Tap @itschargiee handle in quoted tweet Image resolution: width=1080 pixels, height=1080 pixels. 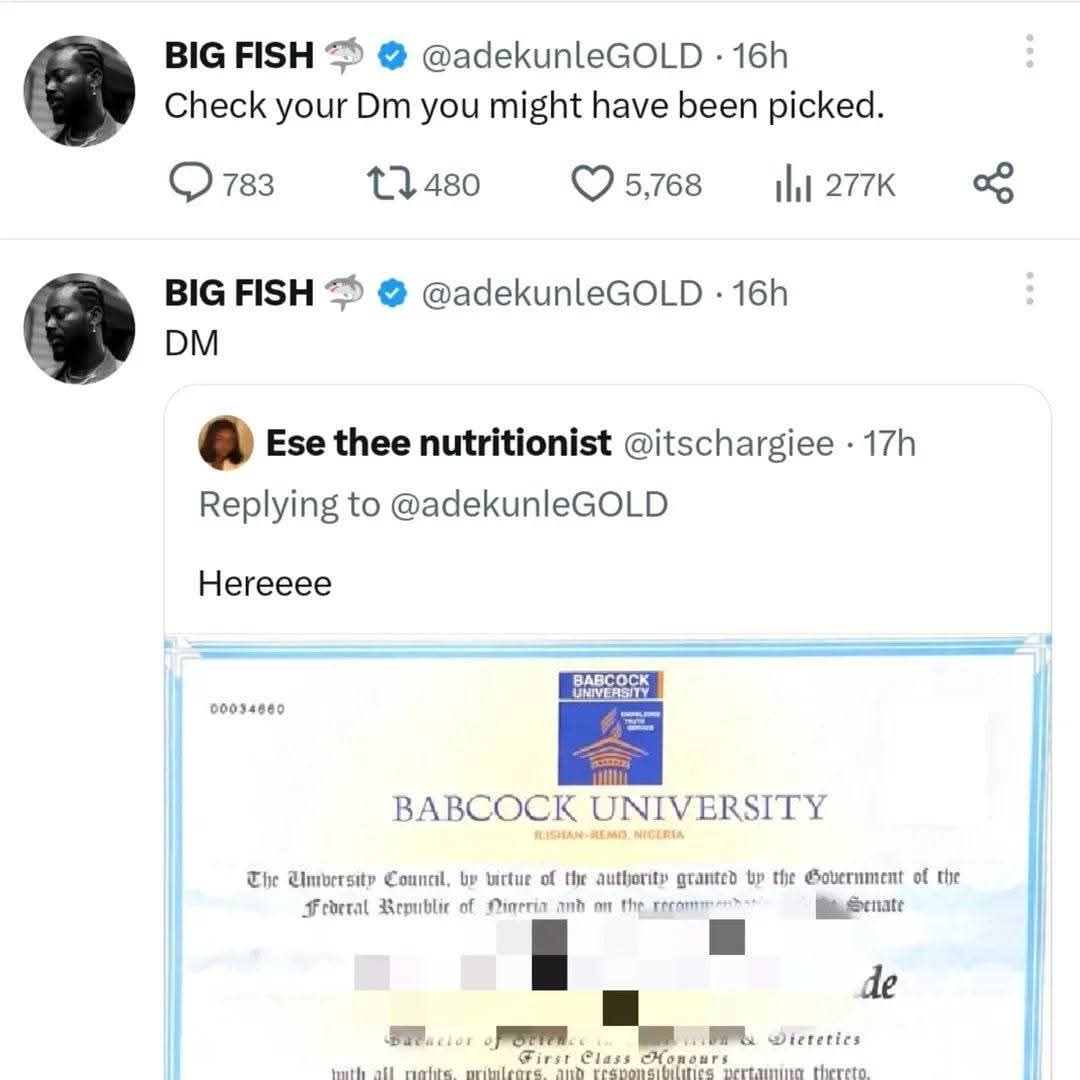729,444
